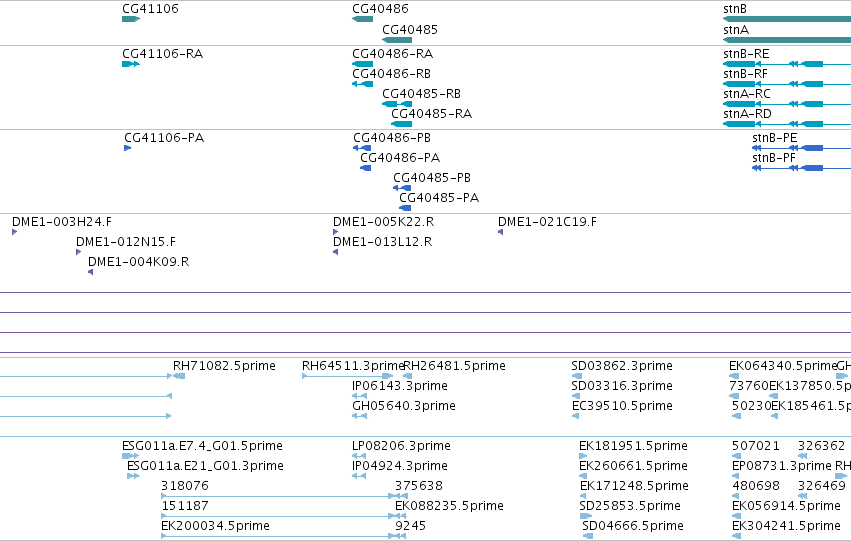Select EST EC39510.5prime

[x=623, y=406]
